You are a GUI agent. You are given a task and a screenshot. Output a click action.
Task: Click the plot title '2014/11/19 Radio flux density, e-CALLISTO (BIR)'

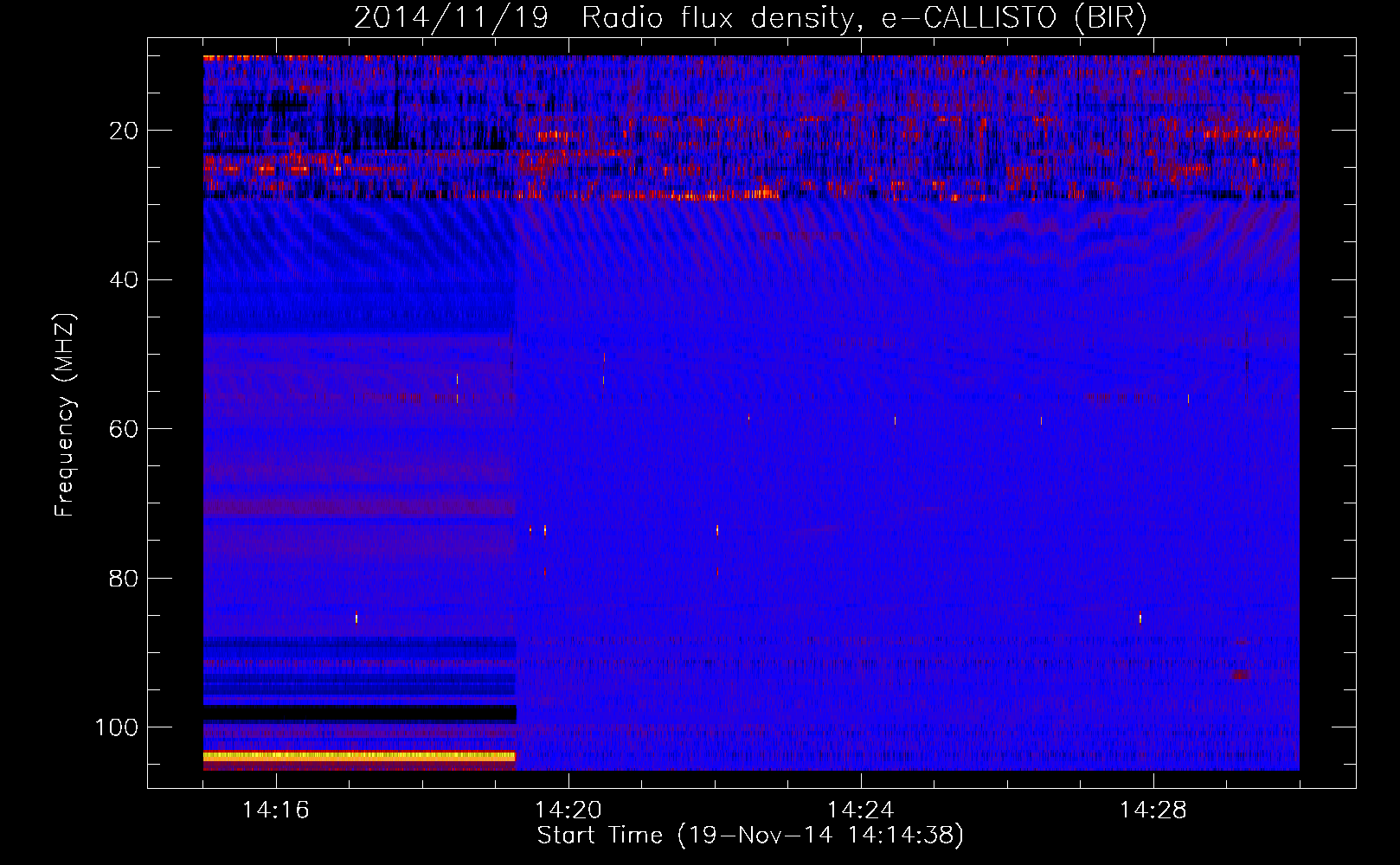click(x=750, y=17)
